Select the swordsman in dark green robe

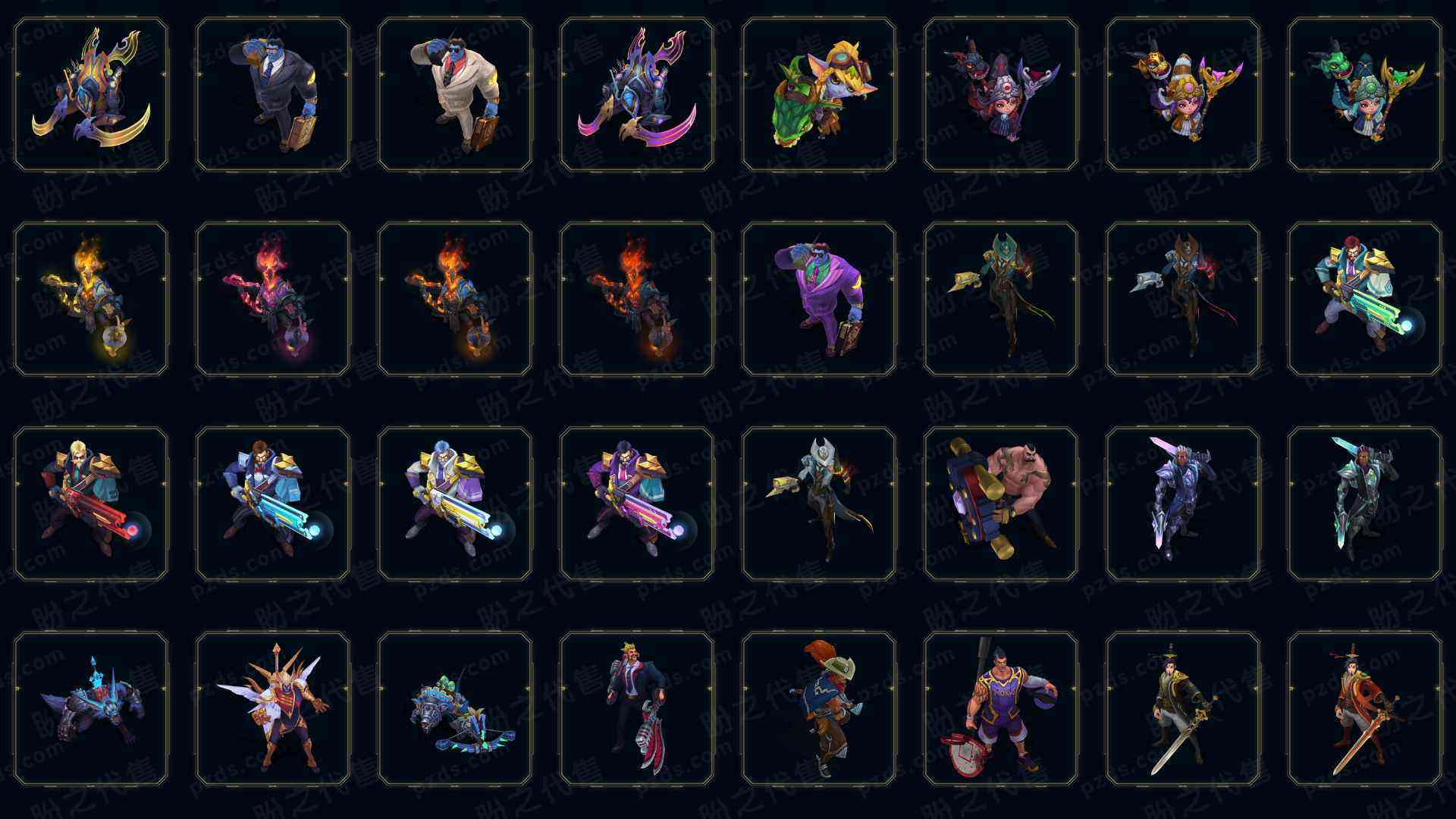pyautogui.click(x=1183, y=708)
